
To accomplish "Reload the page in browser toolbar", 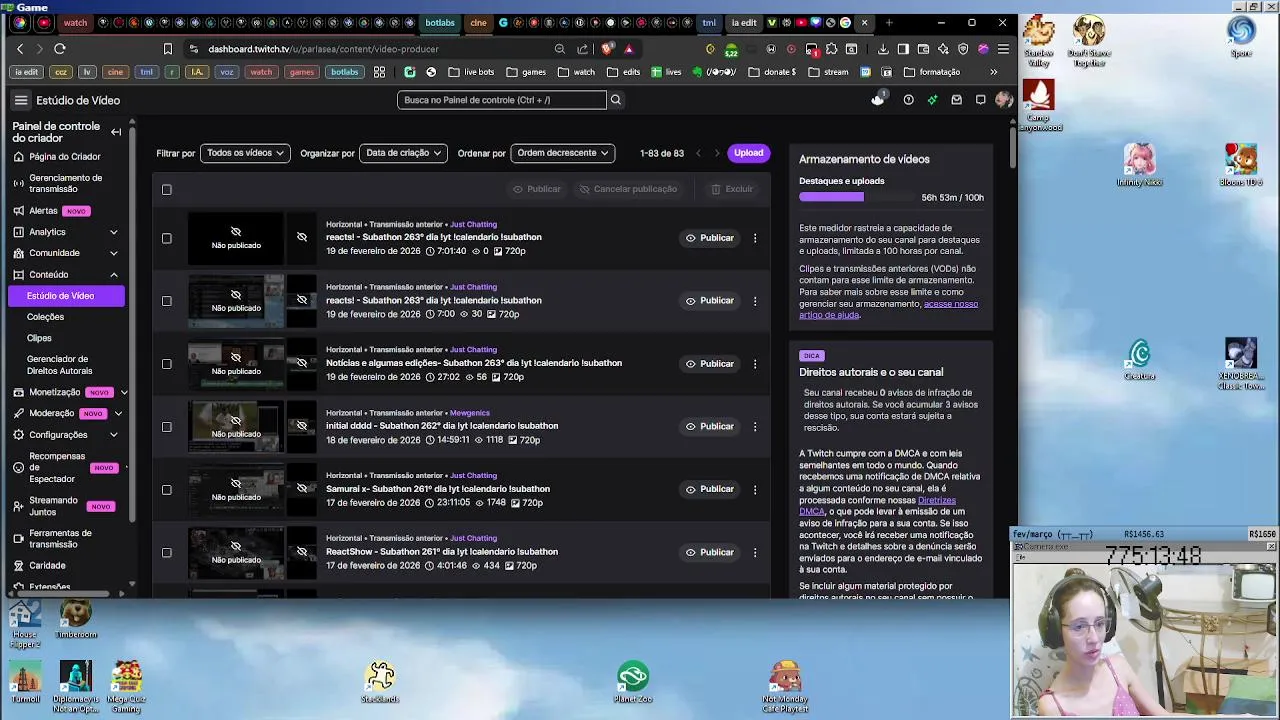I will (x=60, y=49).
